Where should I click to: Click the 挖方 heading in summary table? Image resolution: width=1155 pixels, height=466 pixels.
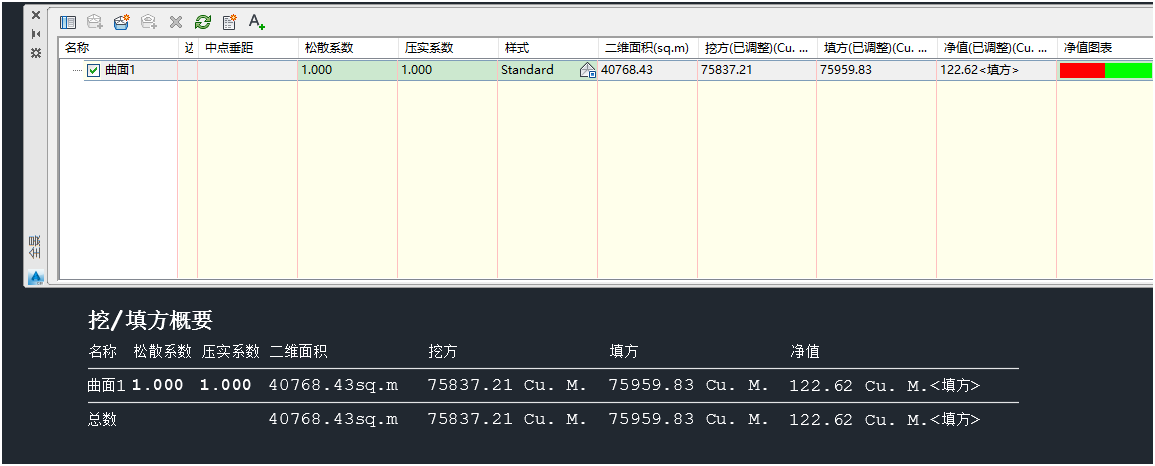click(443, 352)
